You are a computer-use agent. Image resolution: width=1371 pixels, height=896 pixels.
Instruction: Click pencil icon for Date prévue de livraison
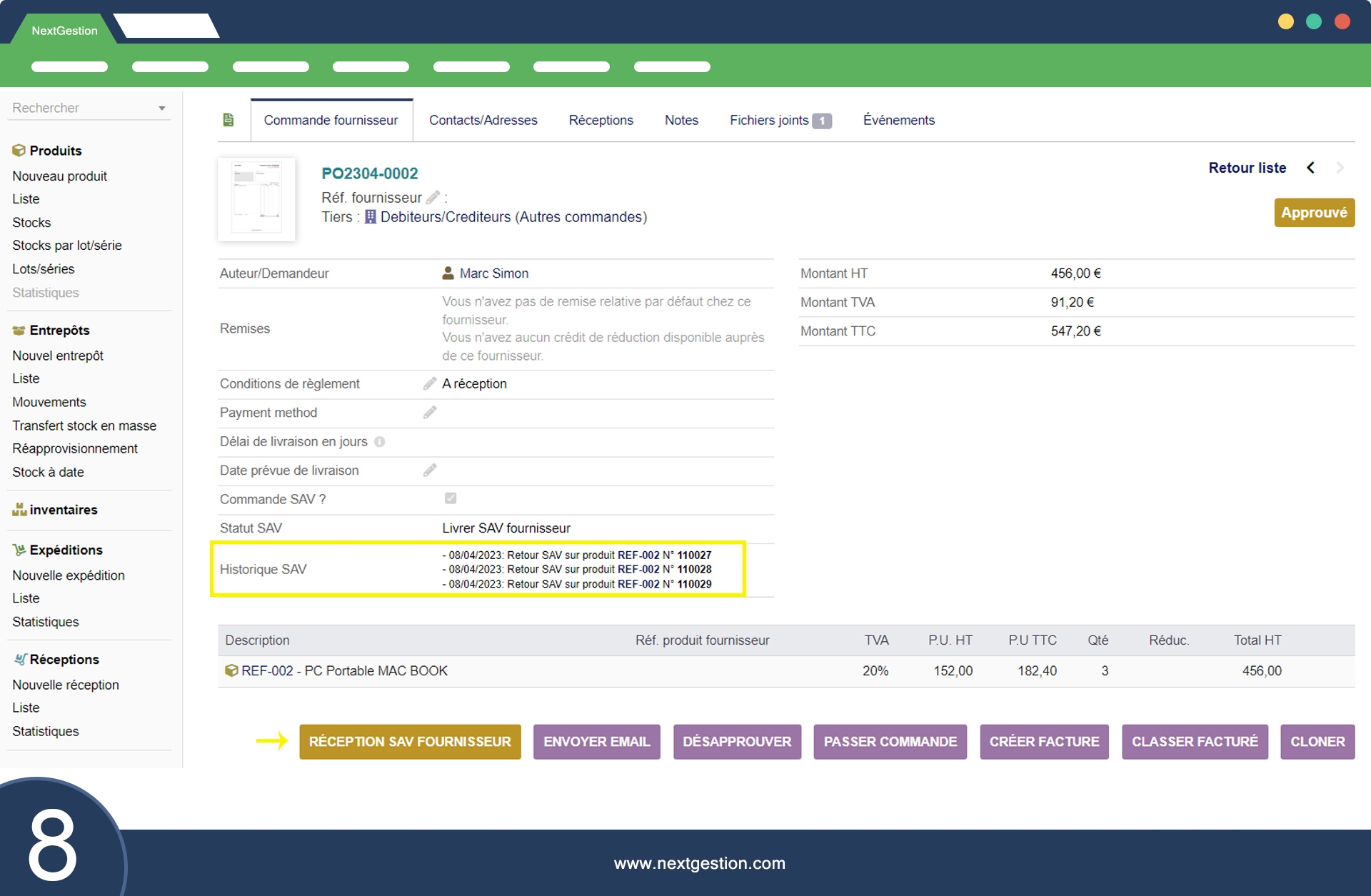pos(430,470)
